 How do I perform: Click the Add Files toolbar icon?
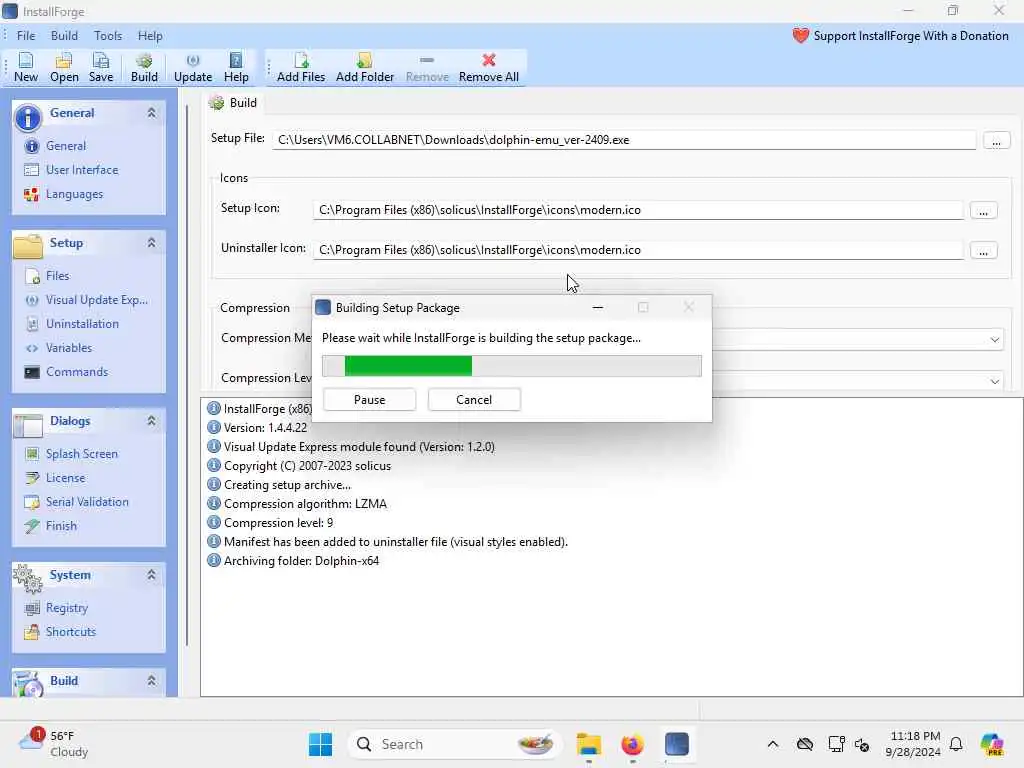[x=300, y=68]
